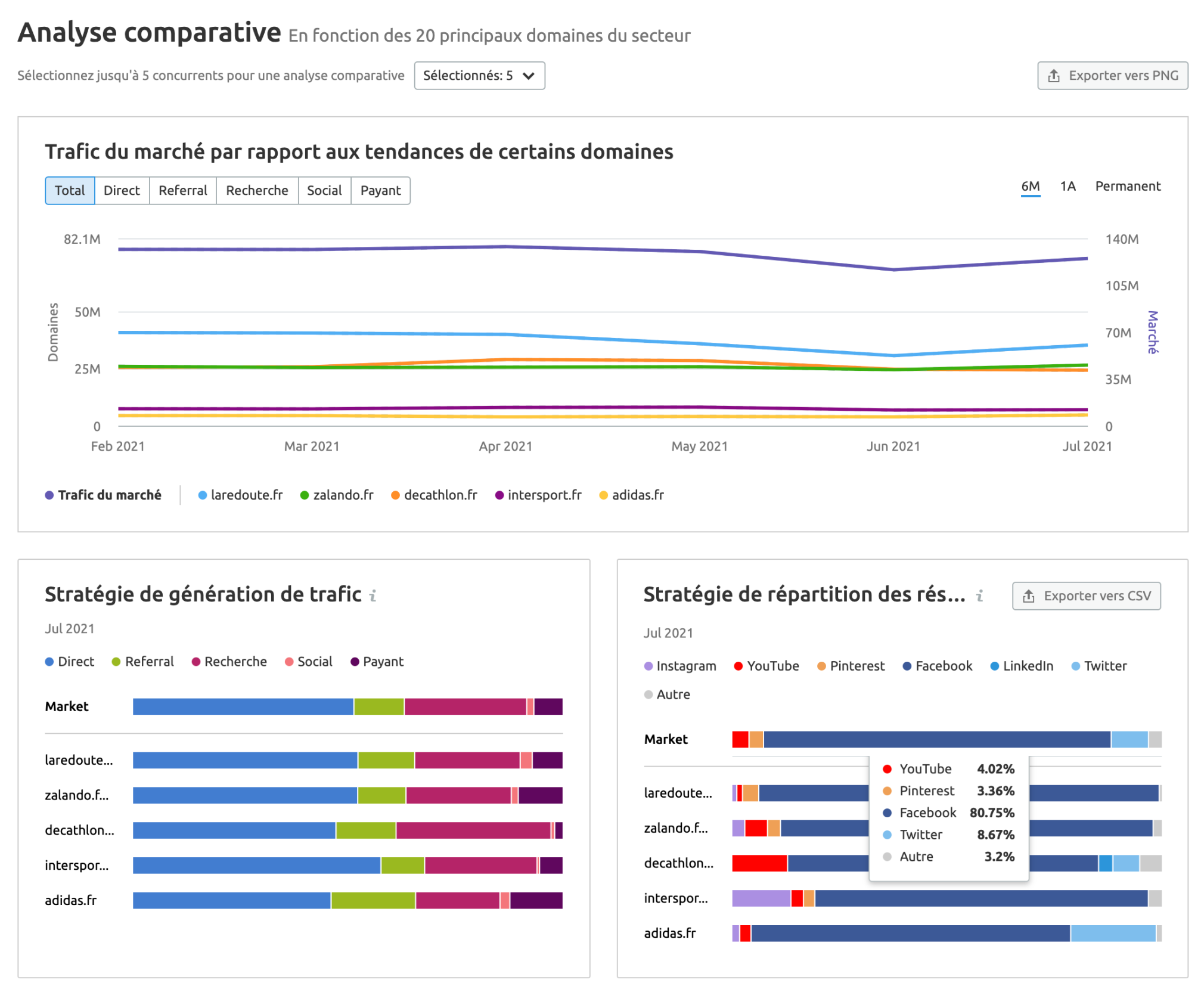1204x986 pixels.
Task: Toggle Referral legend in traffic strategy
Action: 143,661
